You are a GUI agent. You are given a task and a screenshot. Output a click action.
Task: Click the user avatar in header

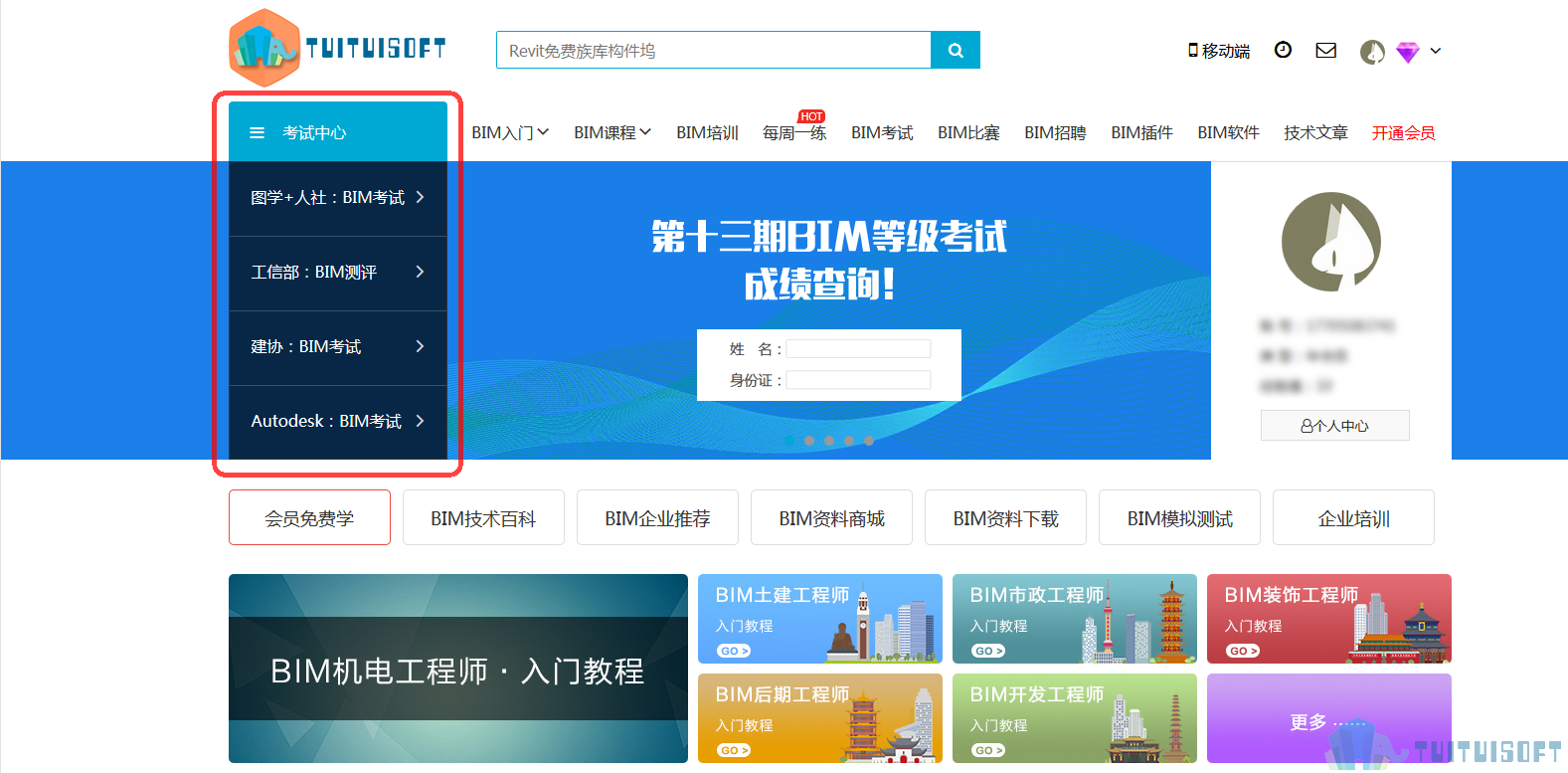coord(1372,52)
